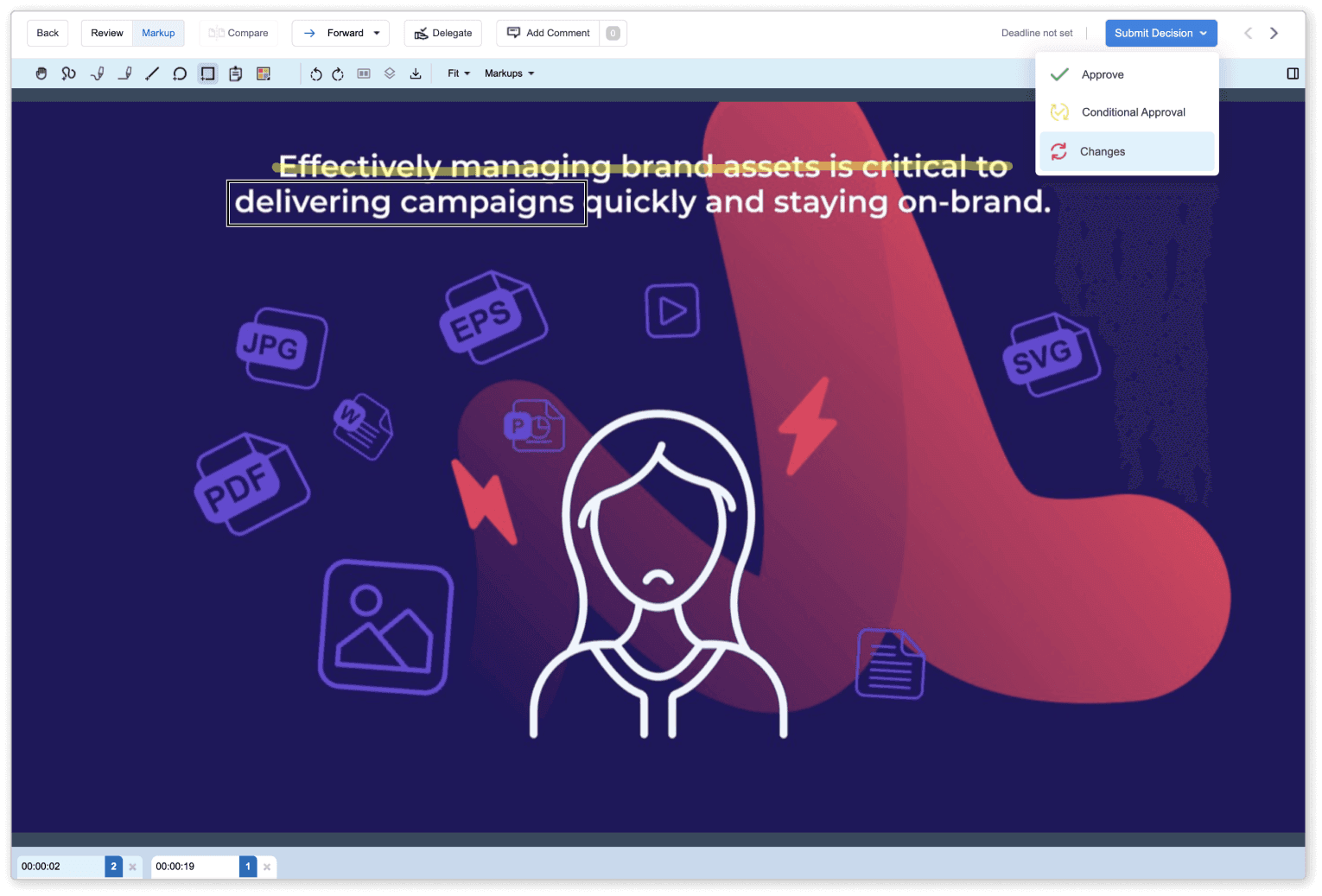Expand the Forward dropdown arrow
1322x896 pixels.
pyautogui.click(x=377, y=33)
